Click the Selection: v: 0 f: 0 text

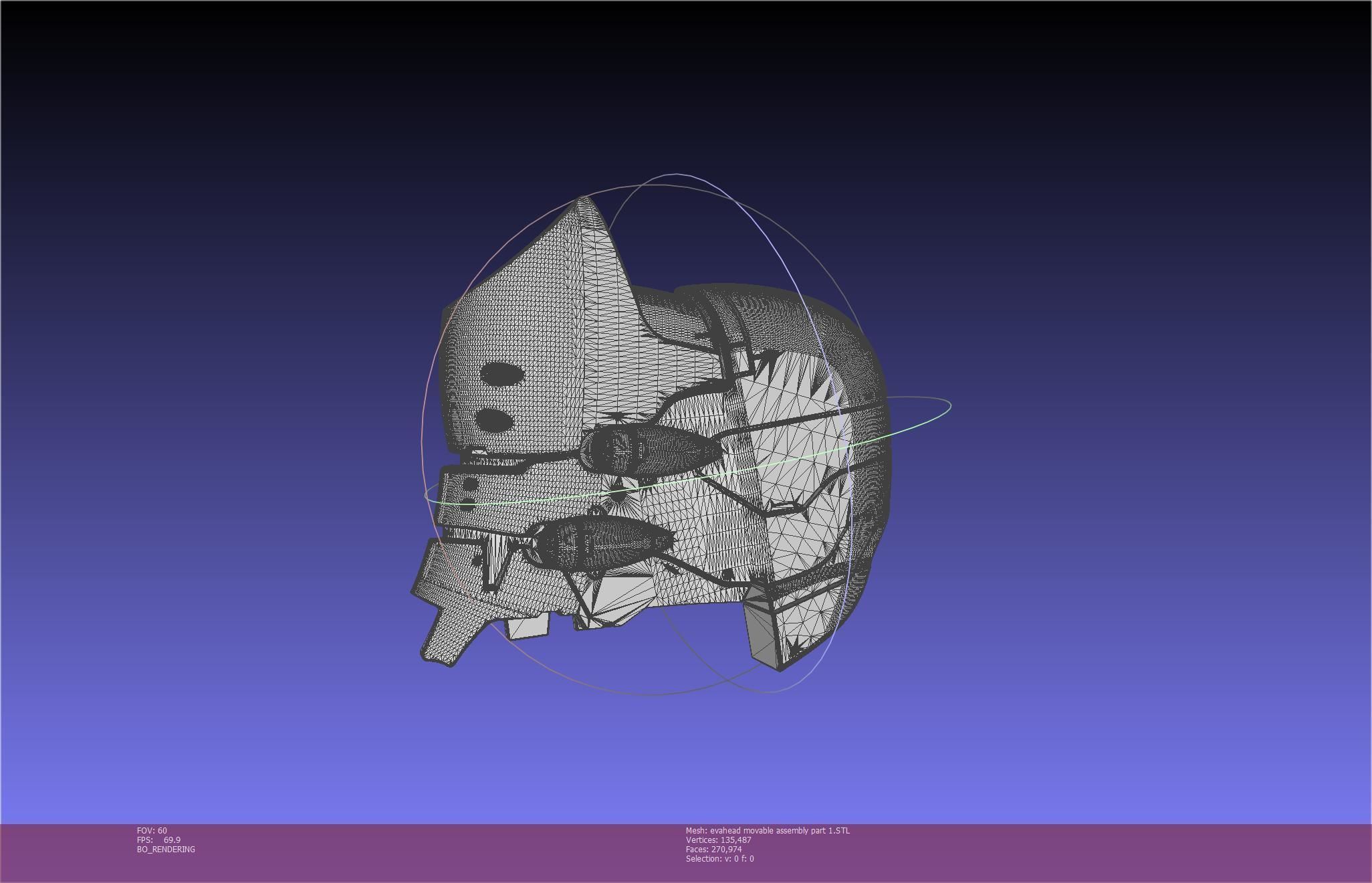(x=719, y=858)
